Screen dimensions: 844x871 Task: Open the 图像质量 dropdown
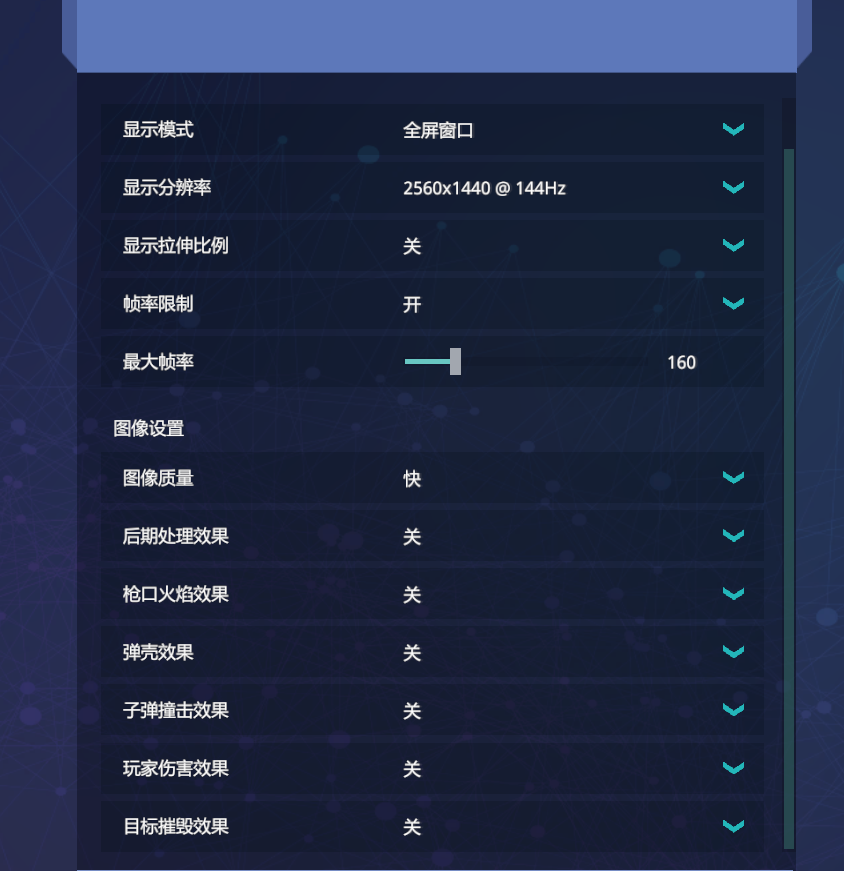point(733,478)
